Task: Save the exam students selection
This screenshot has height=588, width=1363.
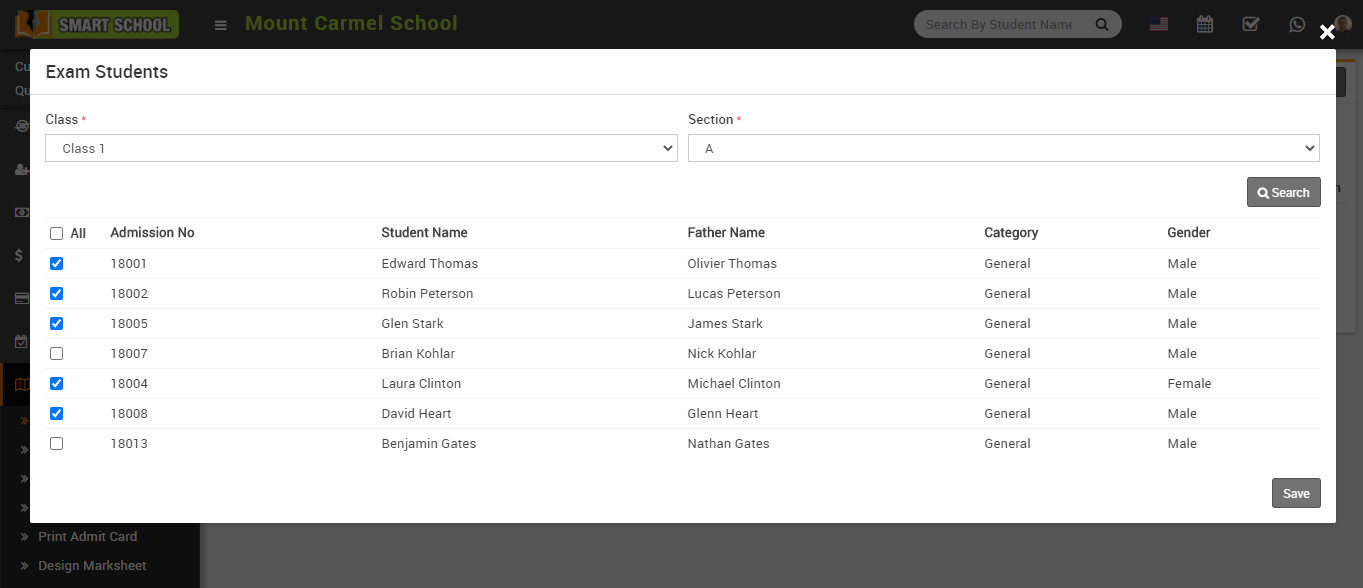Action: [1296, 493]
